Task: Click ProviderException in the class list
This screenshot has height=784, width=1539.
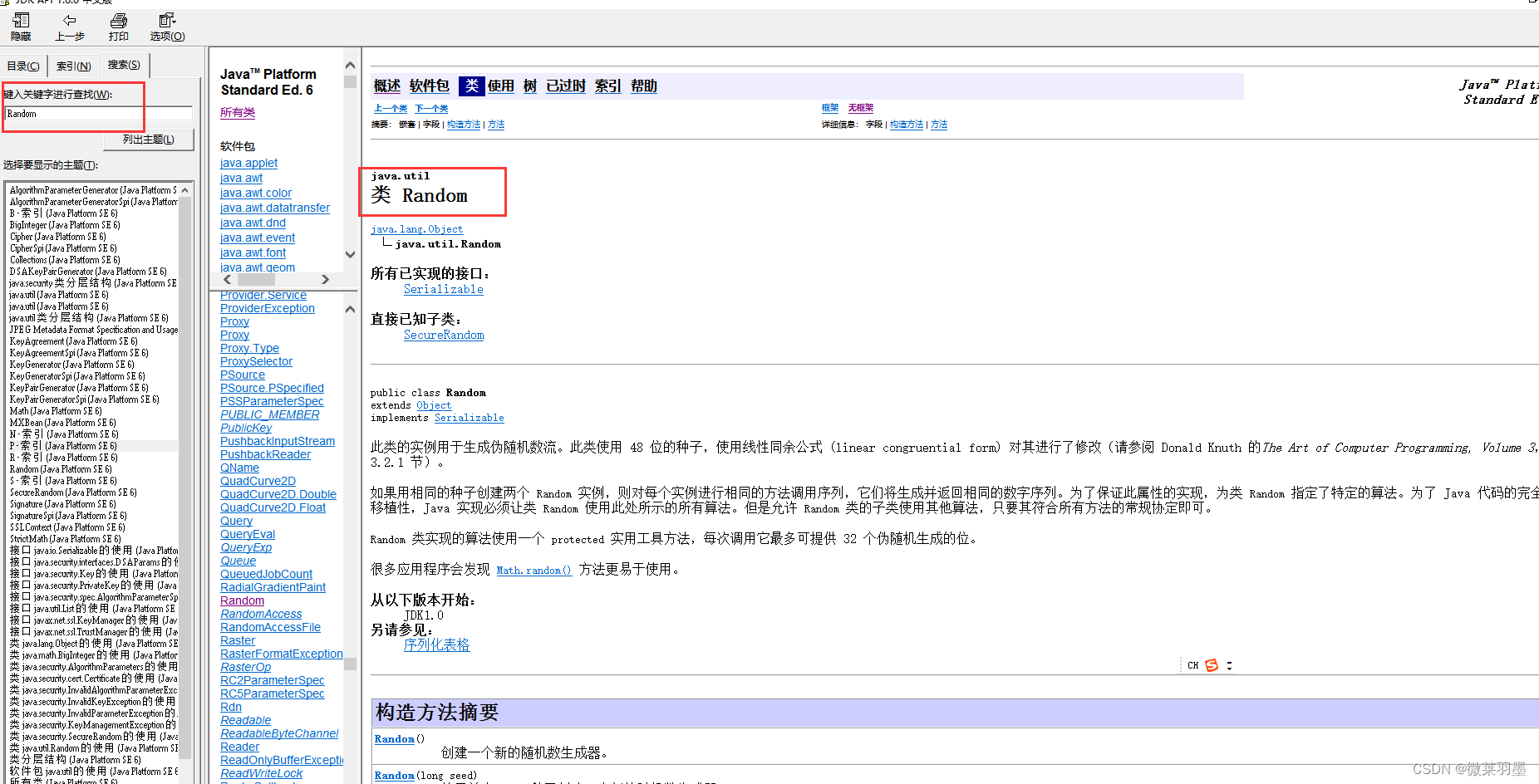Action: coord(268,308)
